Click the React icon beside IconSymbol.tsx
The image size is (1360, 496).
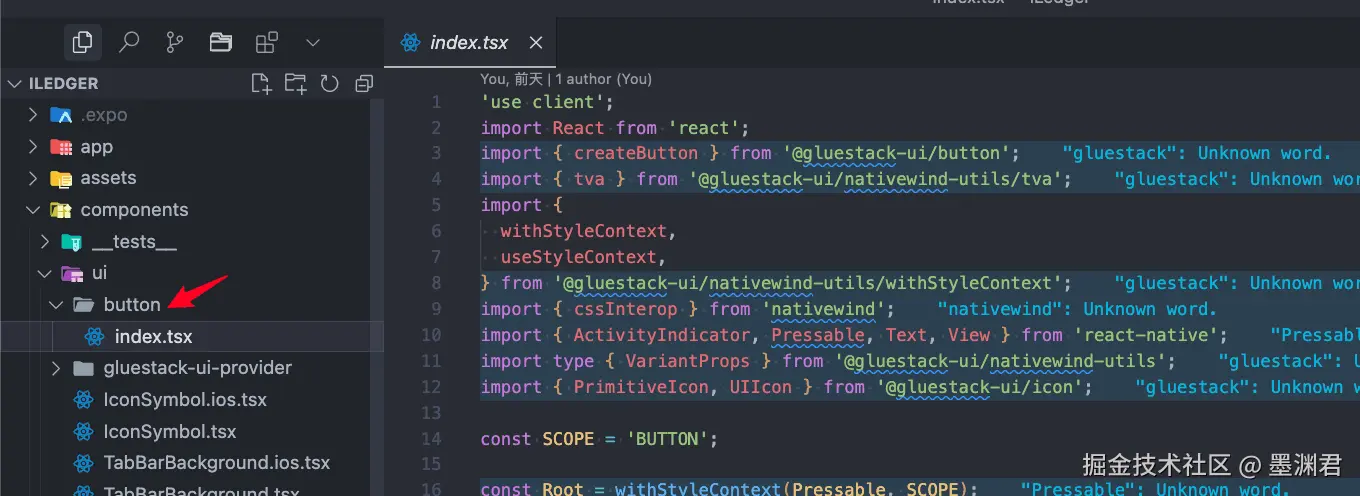click(84, 432)
